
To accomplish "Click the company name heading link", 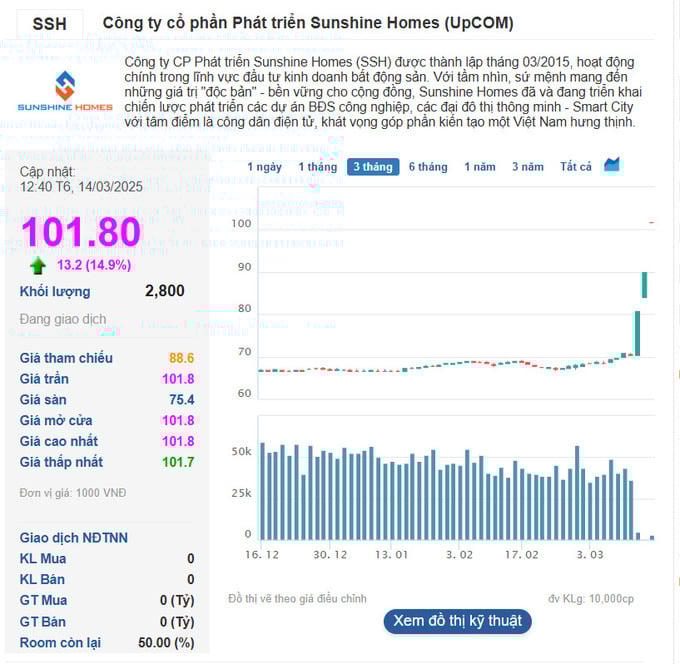I will (308, 23).
